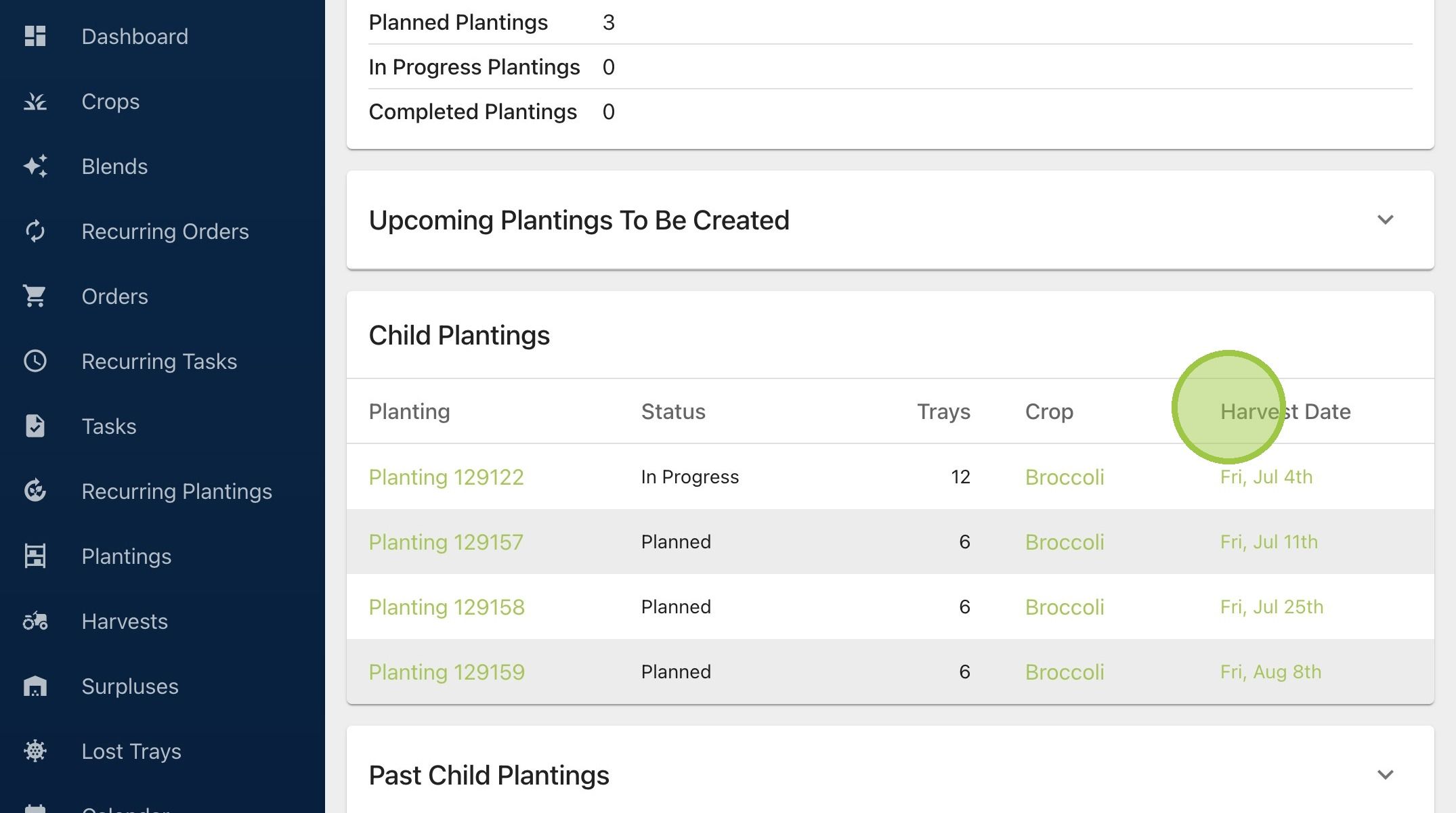Click the Blends sparkle icon

(35, 166)
